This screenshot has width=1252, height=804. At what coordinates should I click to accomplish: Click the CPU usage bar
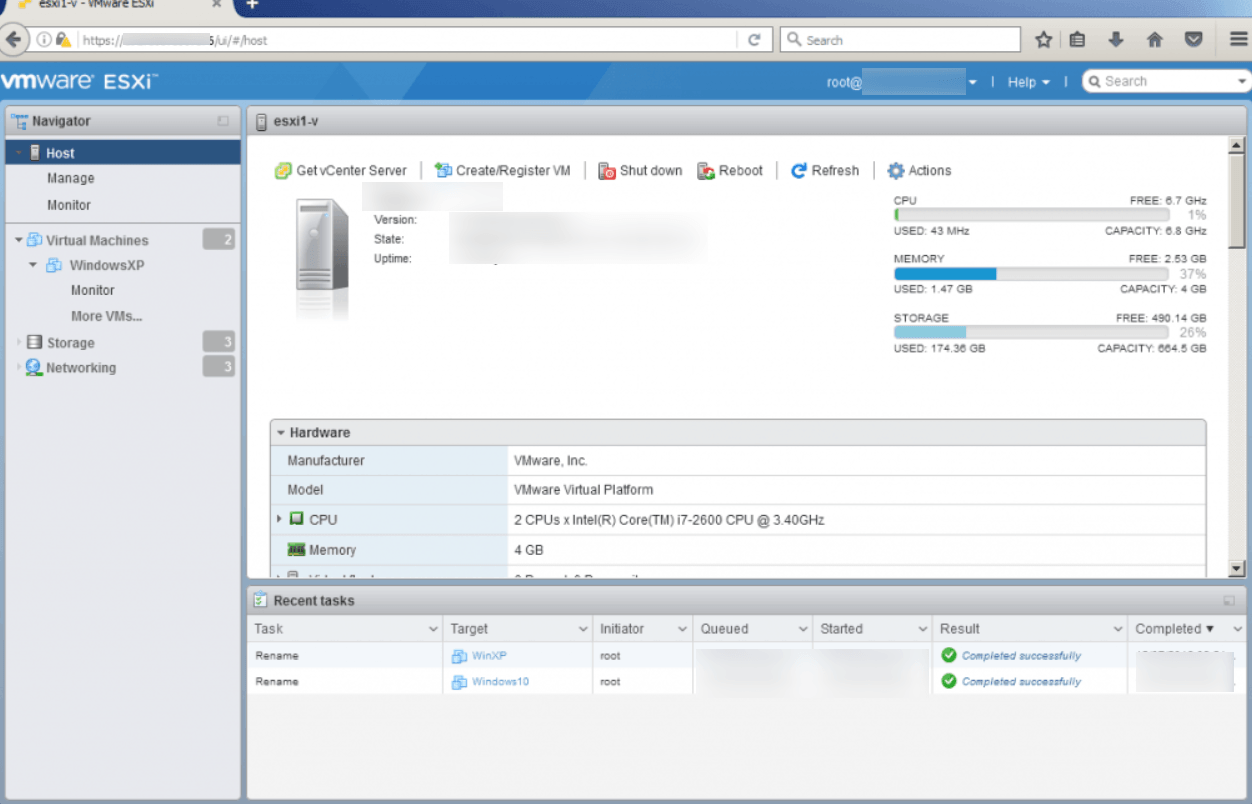tap(1031, 215)
